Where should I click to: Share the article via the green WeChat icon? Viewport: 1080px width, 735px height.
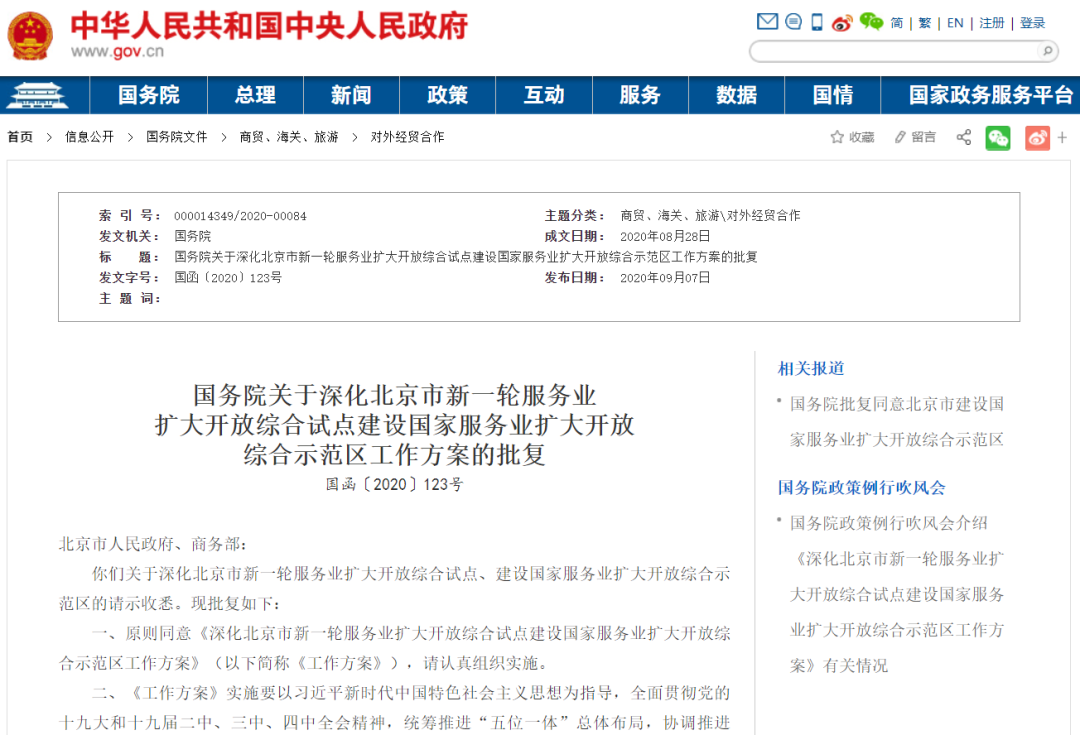(x=998, y=137)
